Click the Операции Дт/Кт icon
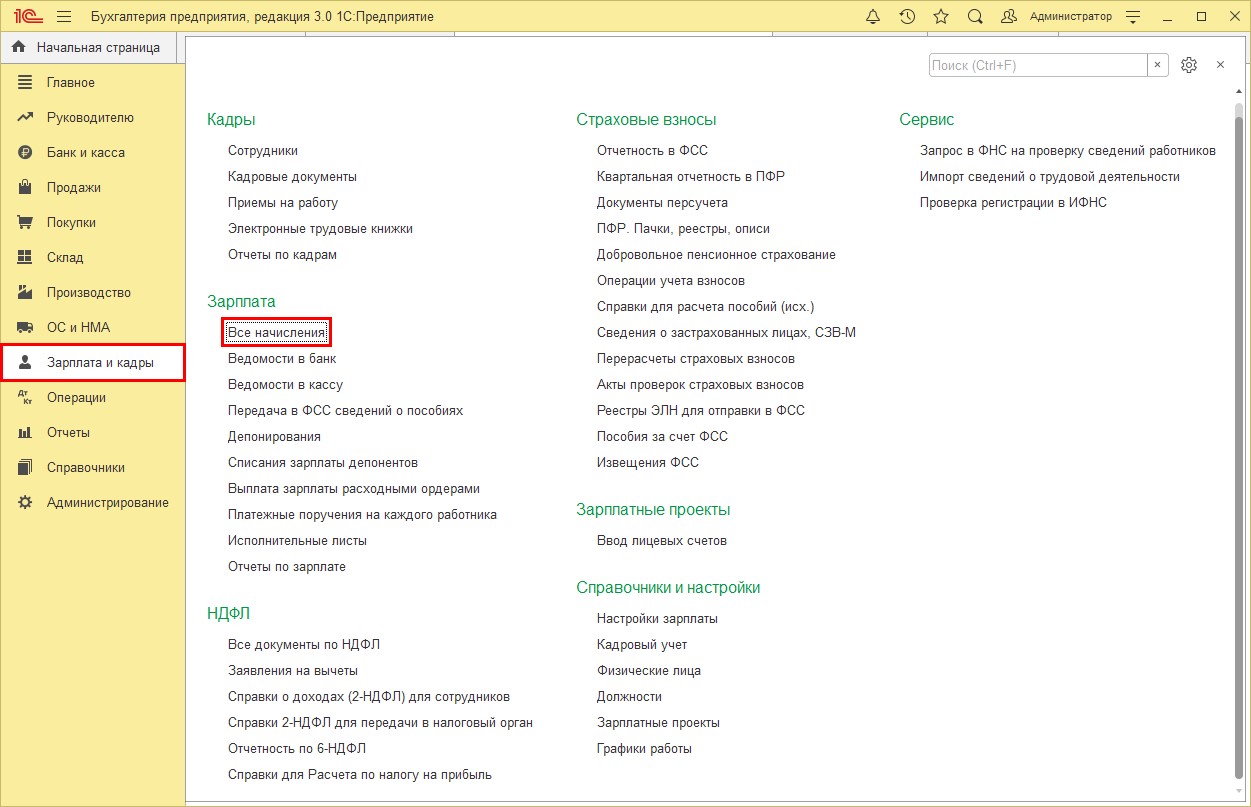Screen dimensions: 1251x807 point(26,398)
